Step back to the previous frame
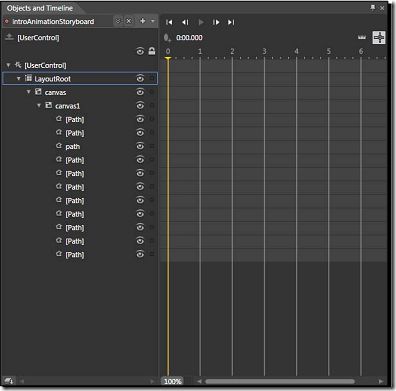The image size is (396, 391). pos(185,22)
